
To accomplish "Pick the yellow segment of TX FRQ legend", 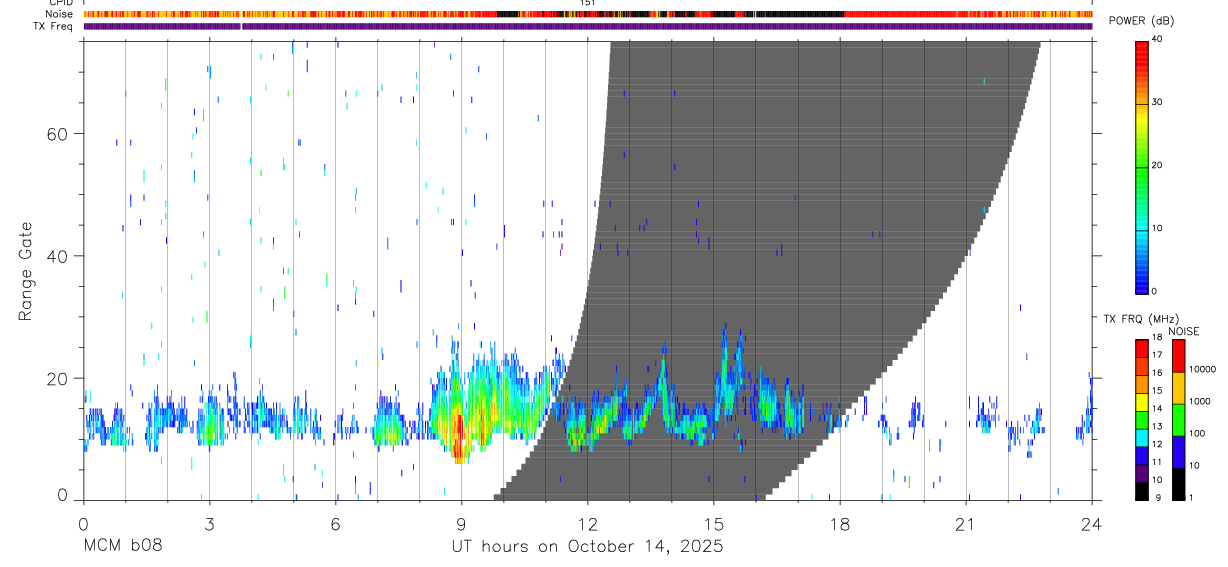I will coord(1141,402).
